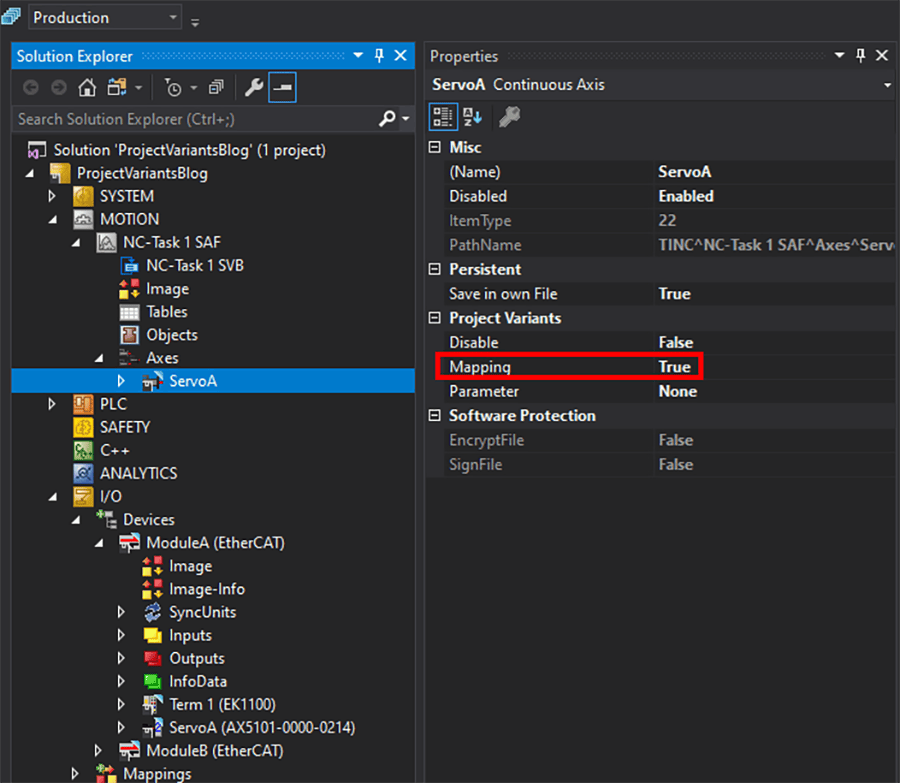The height and width of the screenshot is (783, 900).
Task: Select the Axes folder
Action: (162, 358)
